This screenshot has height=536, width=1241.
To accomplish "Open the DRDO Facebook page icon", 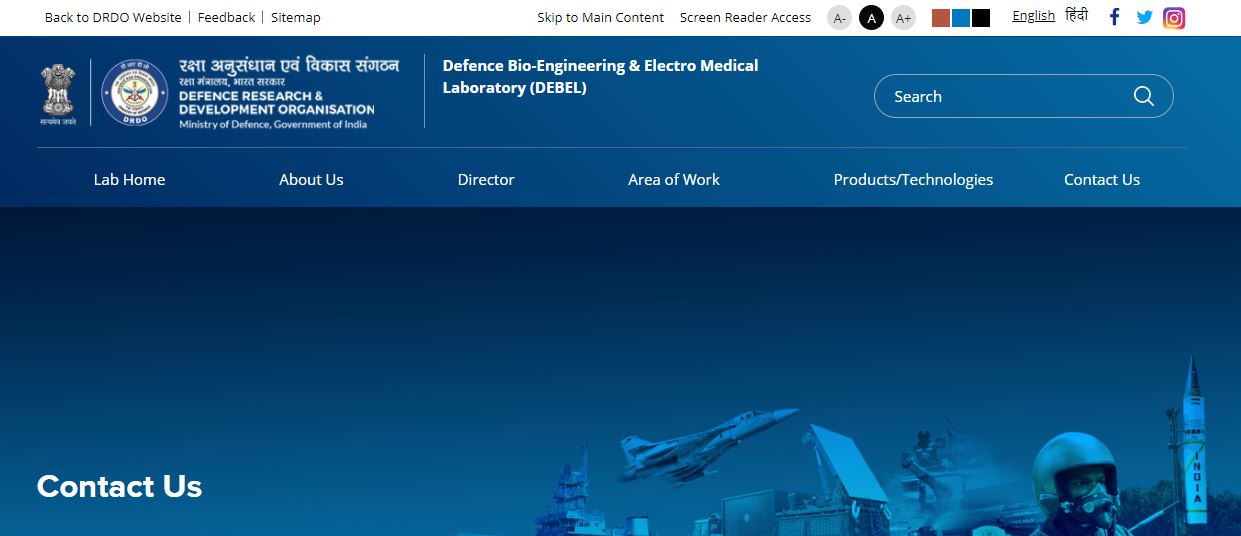I will tap(1115, 17).
